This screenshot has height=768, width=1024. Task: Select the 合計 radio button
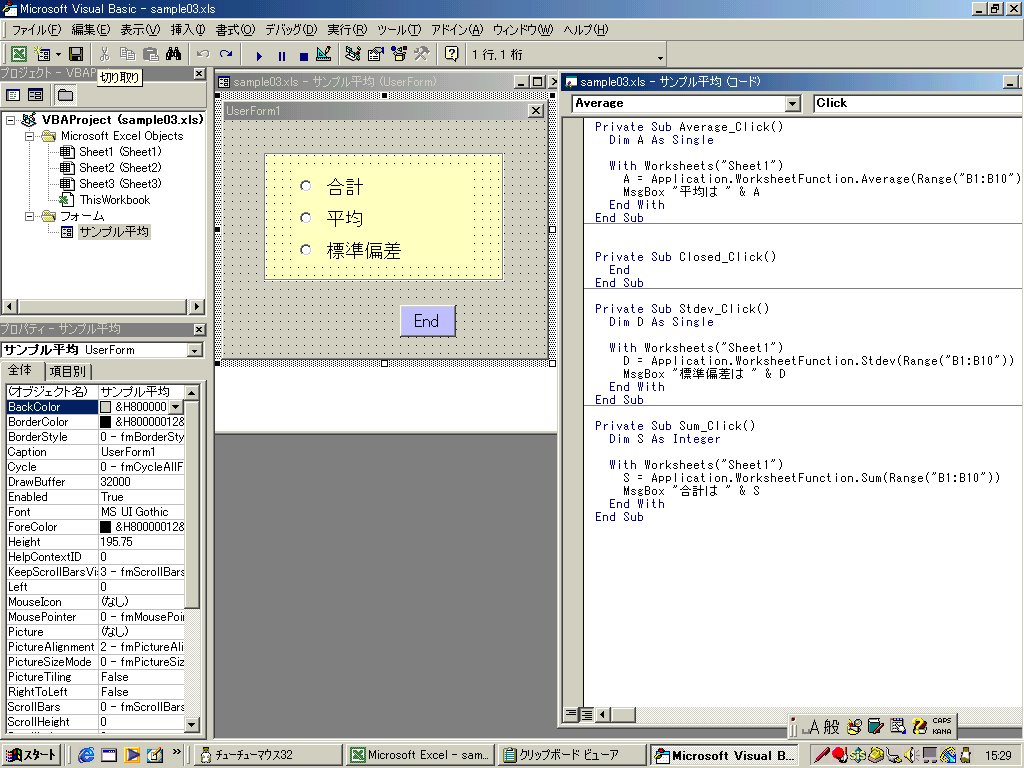click(306, 186)
